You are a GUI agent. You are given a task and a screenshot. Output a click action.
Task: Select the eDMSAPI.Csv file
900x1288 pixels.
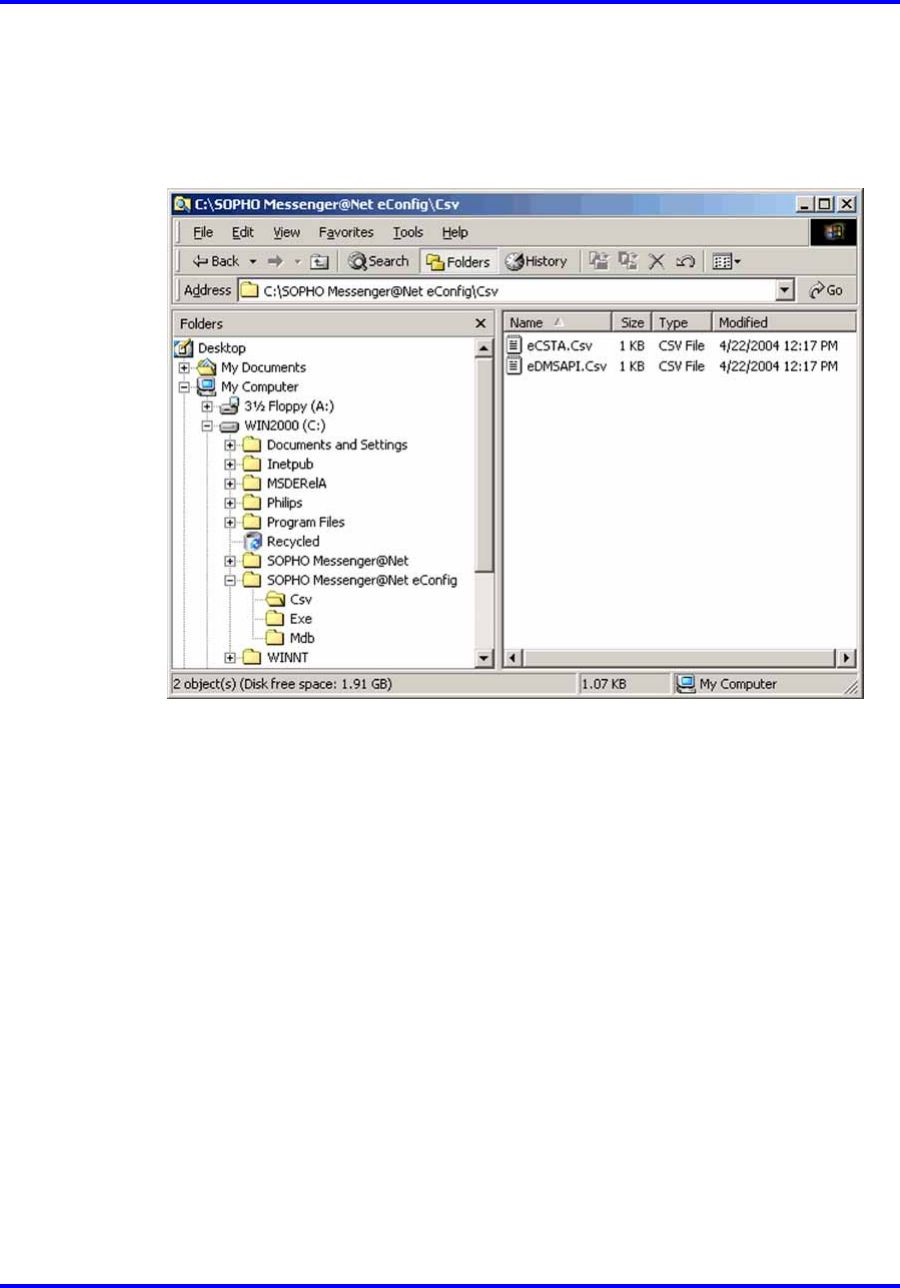click(567, 366)
